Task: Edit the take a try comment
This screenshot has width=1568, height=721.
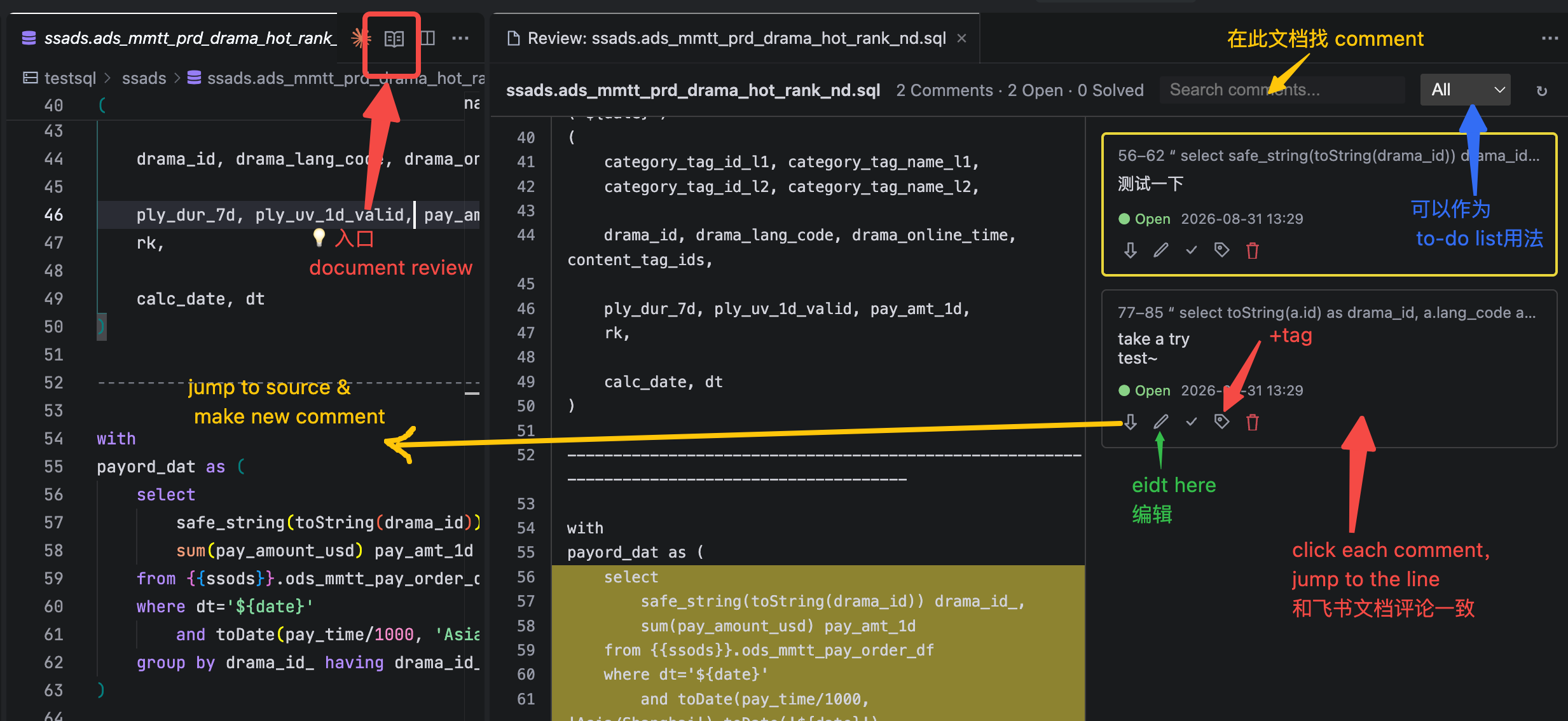Action: click(x=1160, y=422)
